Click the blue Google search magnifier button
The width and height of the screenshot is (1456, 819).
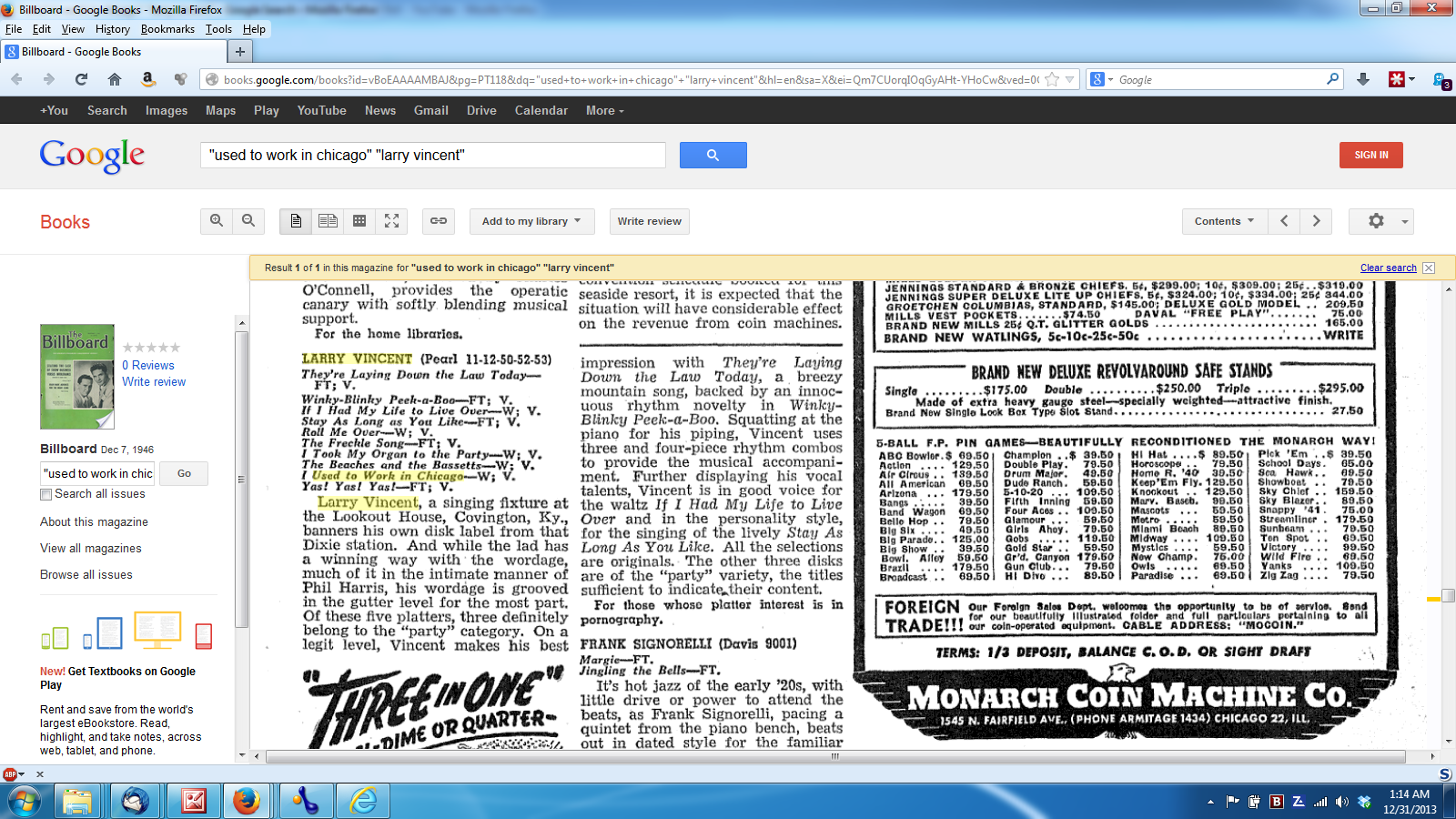713,155
